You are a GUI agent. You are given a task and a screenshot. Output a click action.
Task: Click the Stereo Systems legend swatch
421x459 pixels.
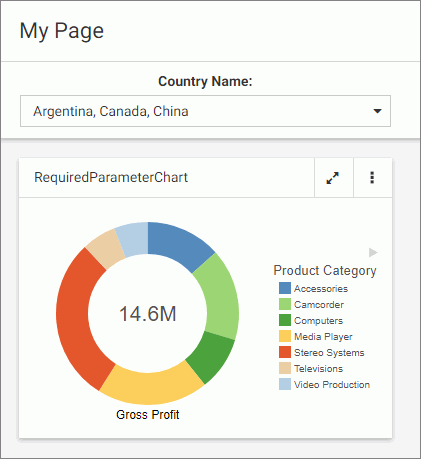285,352
